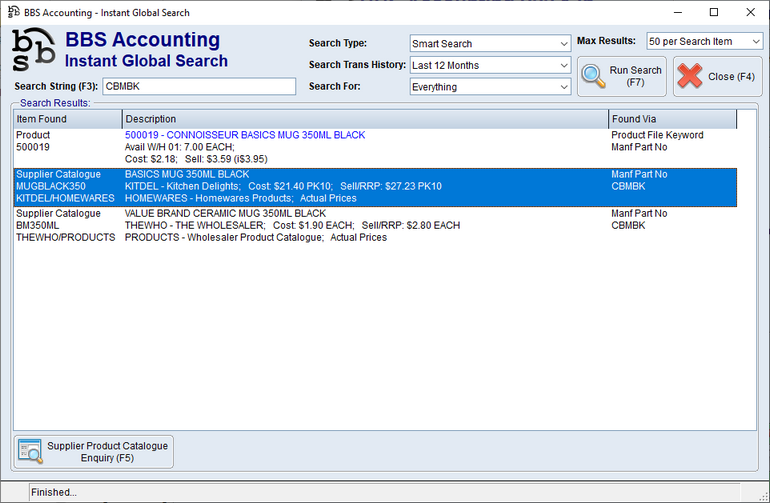The image size is (770, 503).
Task: Expand the Max Results dropdown
Action: pyautogui.click(x=704, y=41)
